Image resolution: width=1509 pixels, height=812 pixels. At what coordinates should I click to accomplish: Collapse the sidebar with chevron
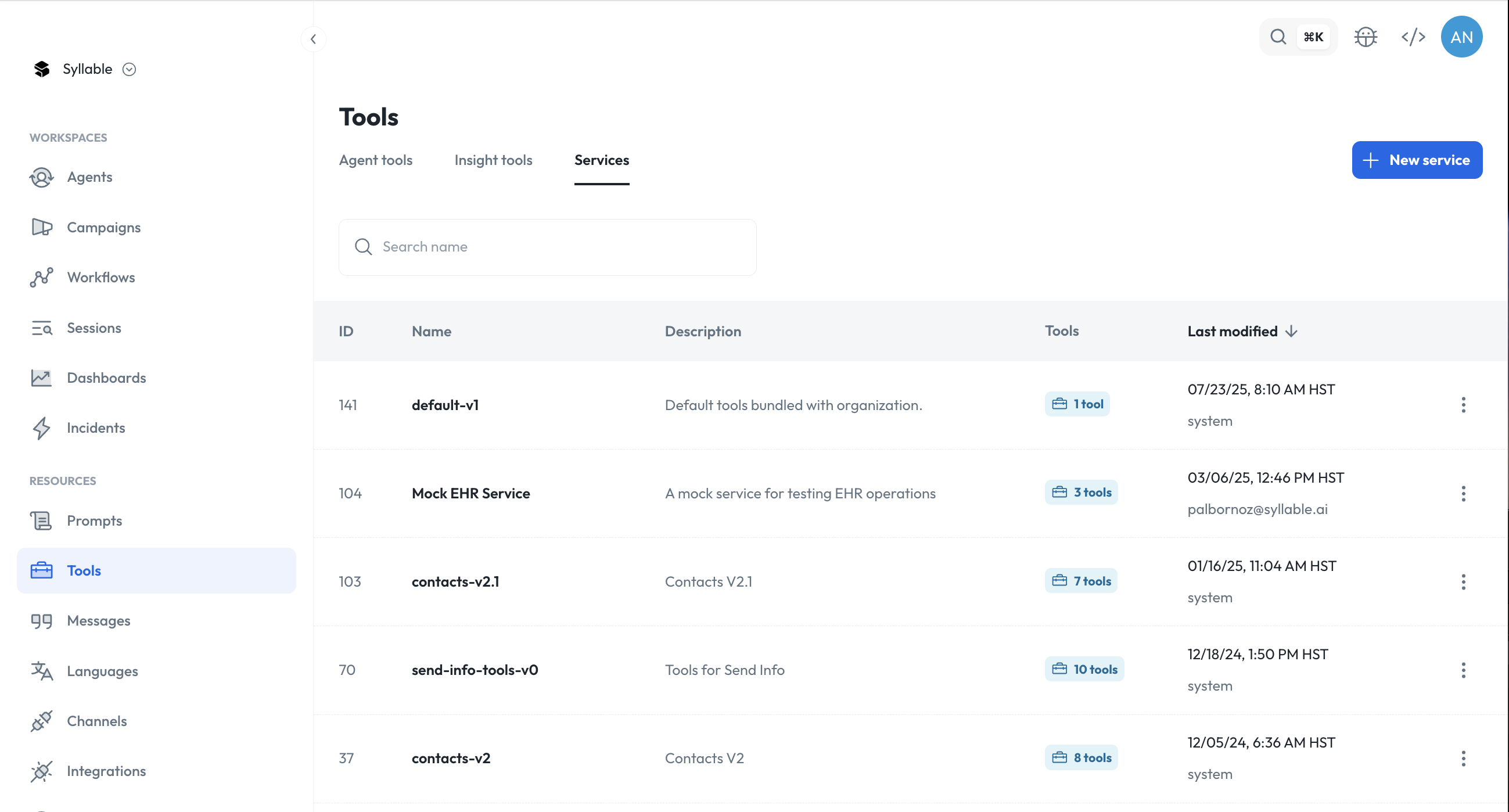tap(314, 39)
